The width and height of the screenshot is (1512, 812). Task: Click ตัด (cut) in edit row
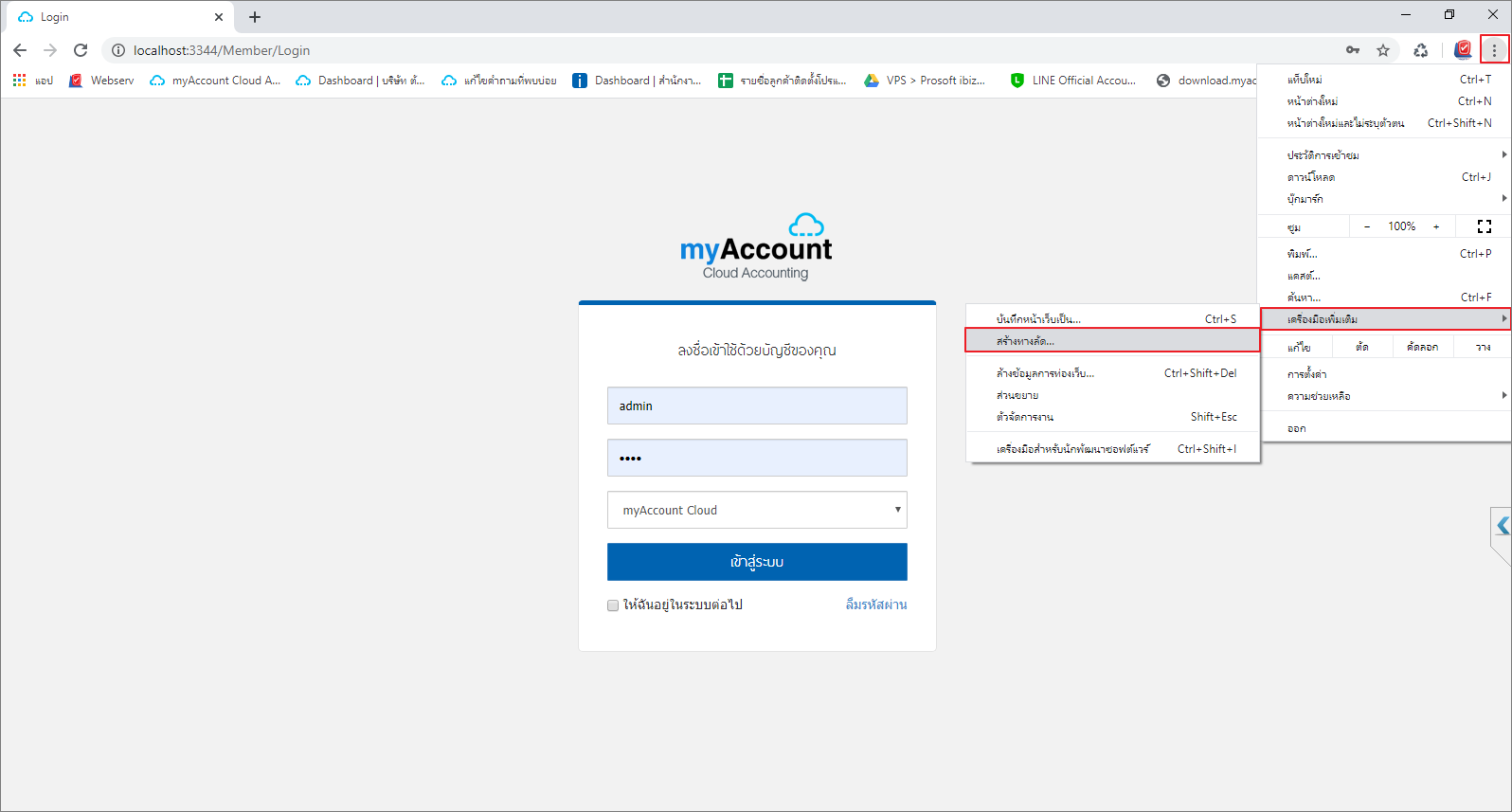click(x=1362, y=348)
